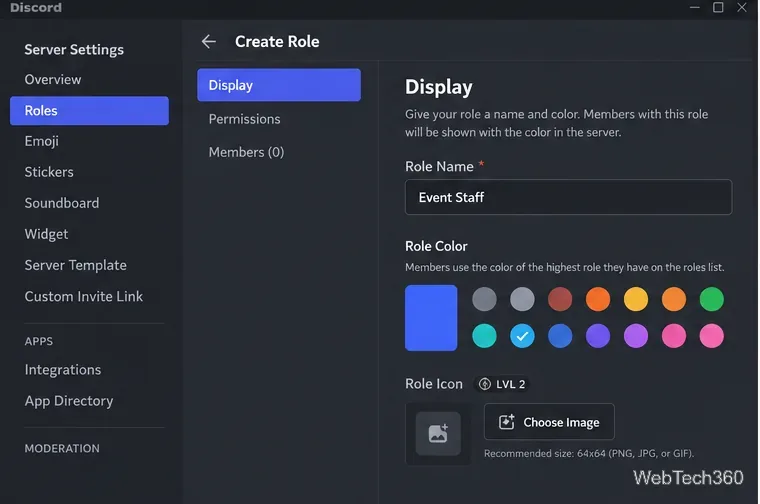Select the light gray role color
This screenshot has height=504, width=760.
tap(522, 299)
